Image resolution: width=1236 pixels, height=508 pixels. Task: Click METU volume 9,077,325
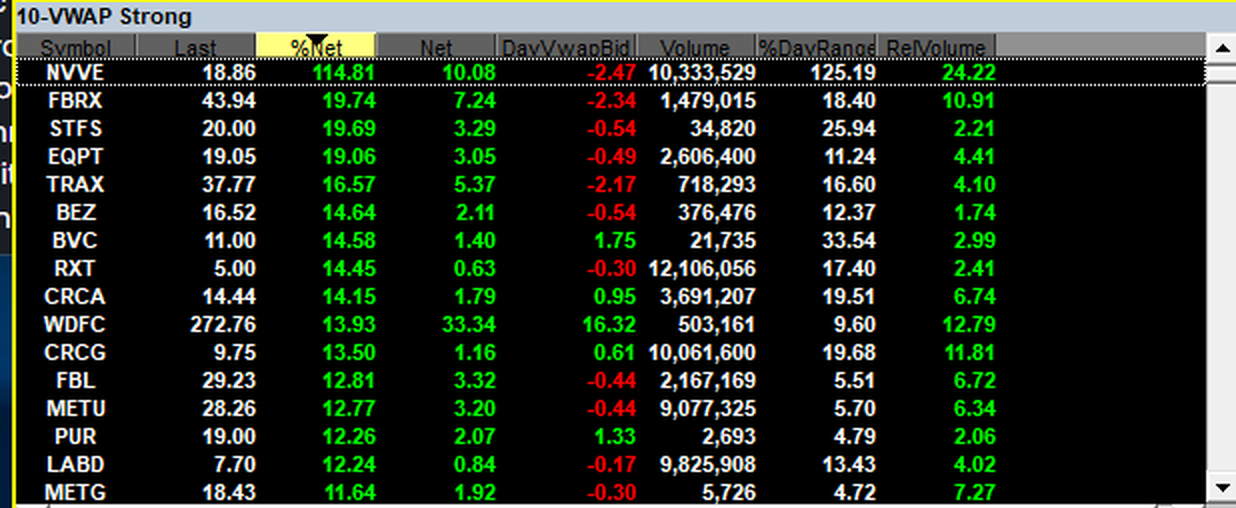point(708,408)
